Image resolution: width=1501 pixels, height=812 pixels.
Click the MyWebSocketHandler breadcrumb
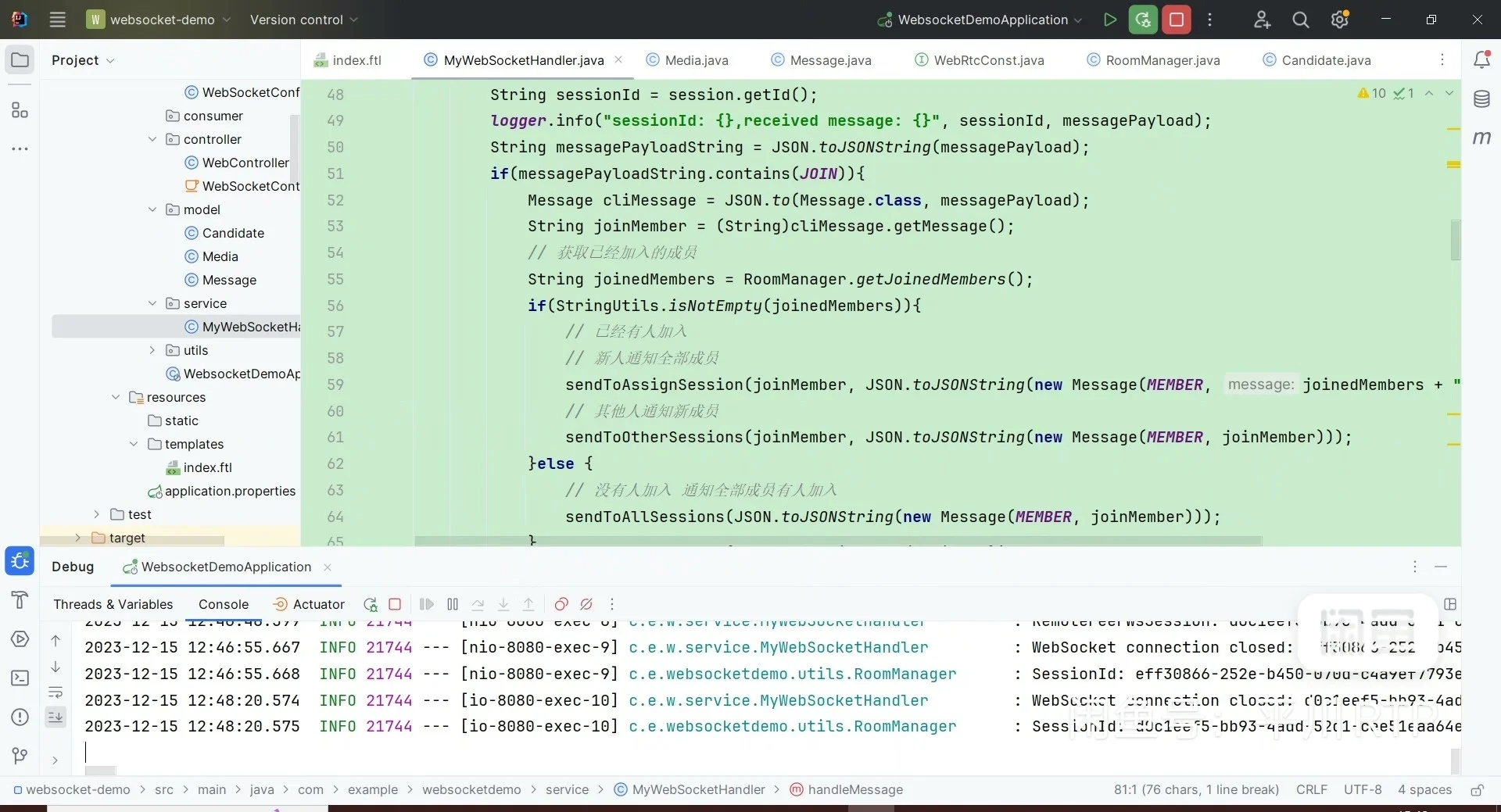690,790
